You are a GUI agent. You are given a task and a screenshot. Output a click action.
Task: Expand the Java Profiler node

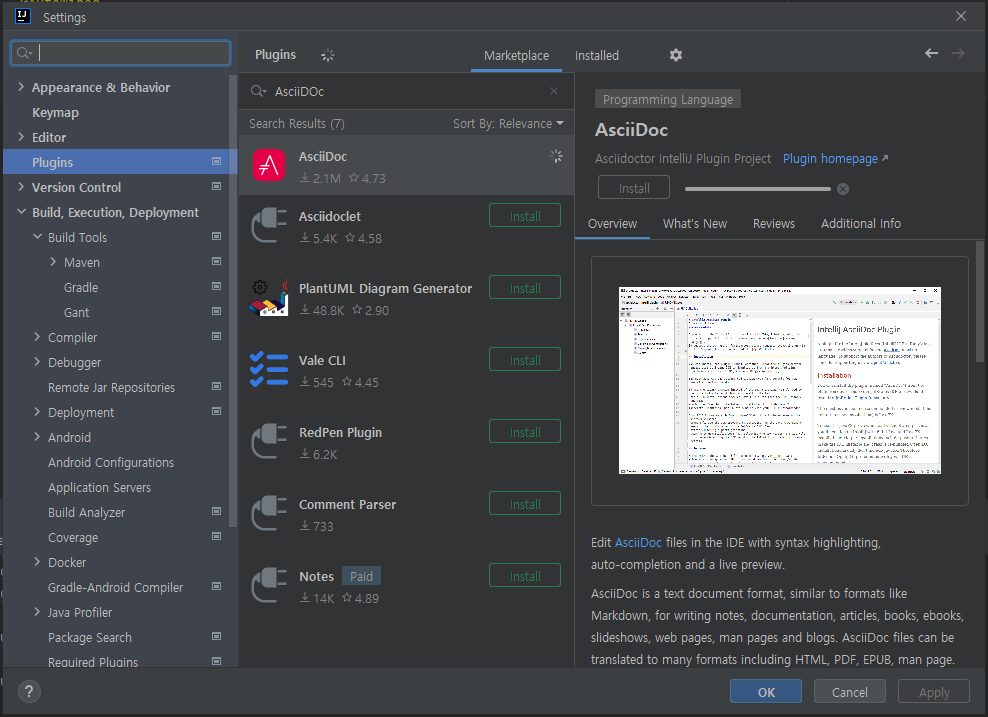click(37, 611)
